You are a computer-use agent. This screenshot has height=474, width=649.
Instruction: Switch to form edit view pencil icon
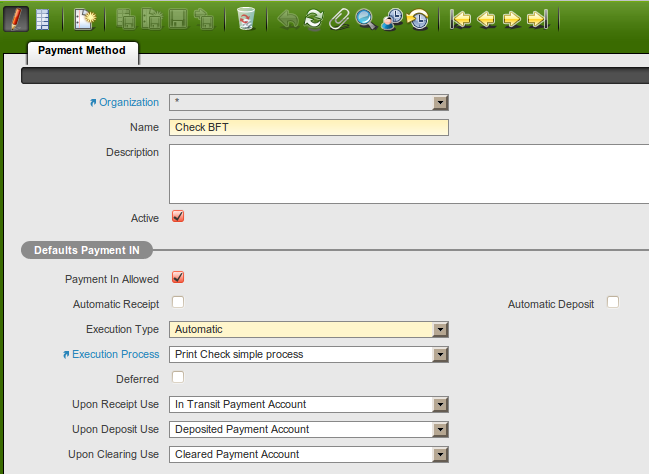click(x=16, y=19)
